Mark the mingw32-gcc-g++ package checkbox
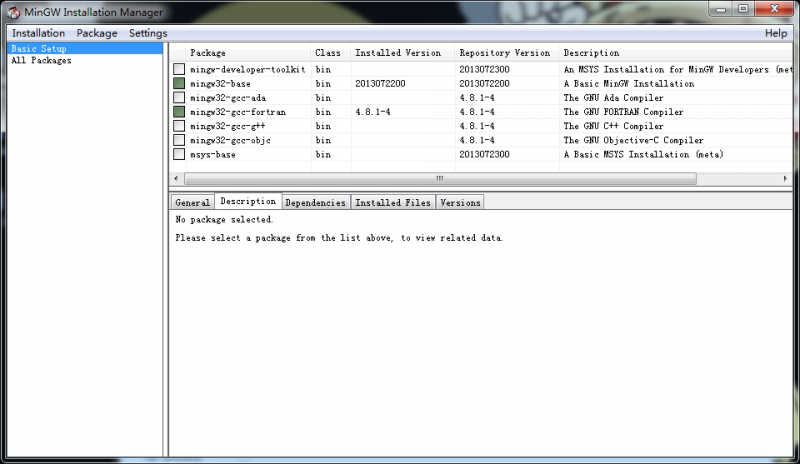Image resolution: width=800 pixels, height=464 pixels. pos(179,126)
